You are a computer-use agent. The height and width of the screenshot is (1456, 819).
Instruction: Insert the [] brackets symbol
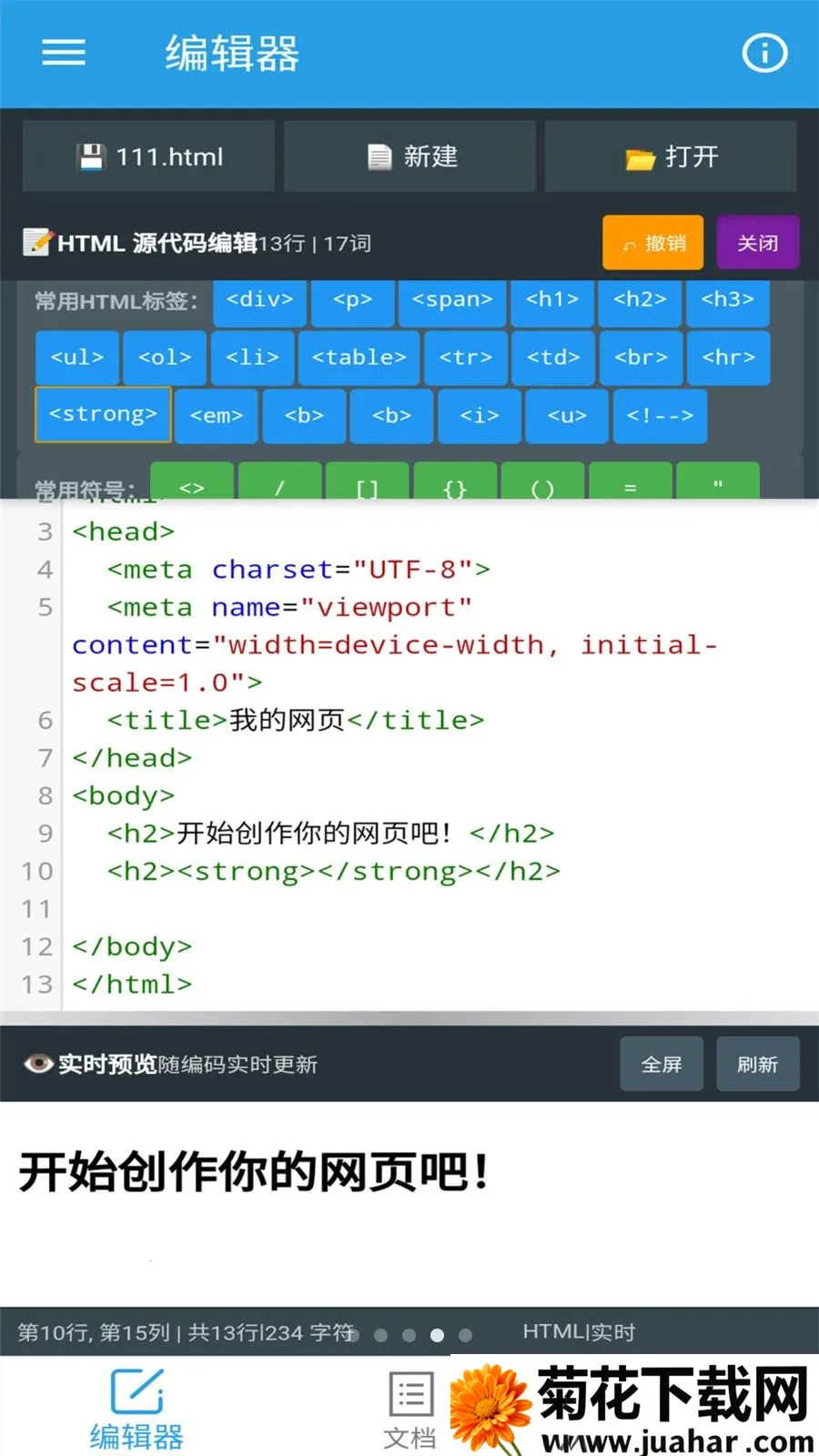coord(367,481)
